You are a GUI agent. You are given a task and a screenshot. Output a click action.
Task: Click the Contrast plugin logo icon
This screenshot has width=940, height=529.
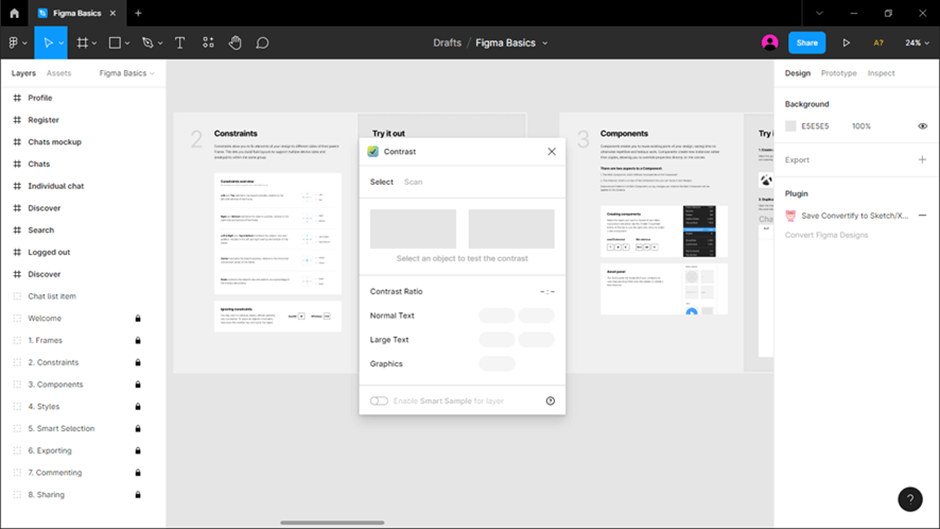pyautogui.click(x=373, y=152)
